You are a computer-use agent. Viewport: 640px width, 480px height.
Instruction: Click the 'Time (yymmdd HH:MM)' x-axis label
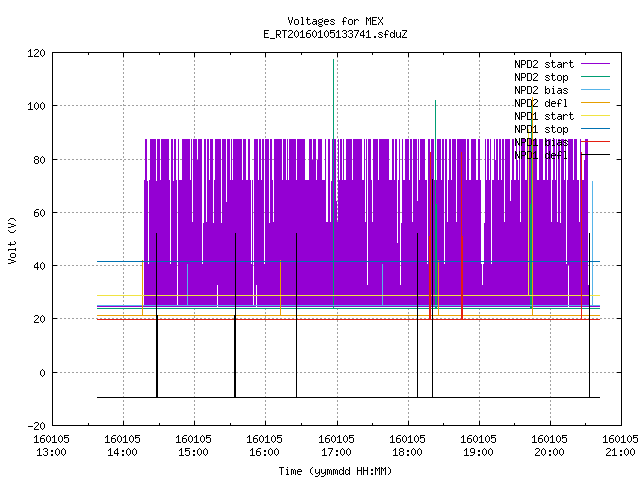point(335,471)
